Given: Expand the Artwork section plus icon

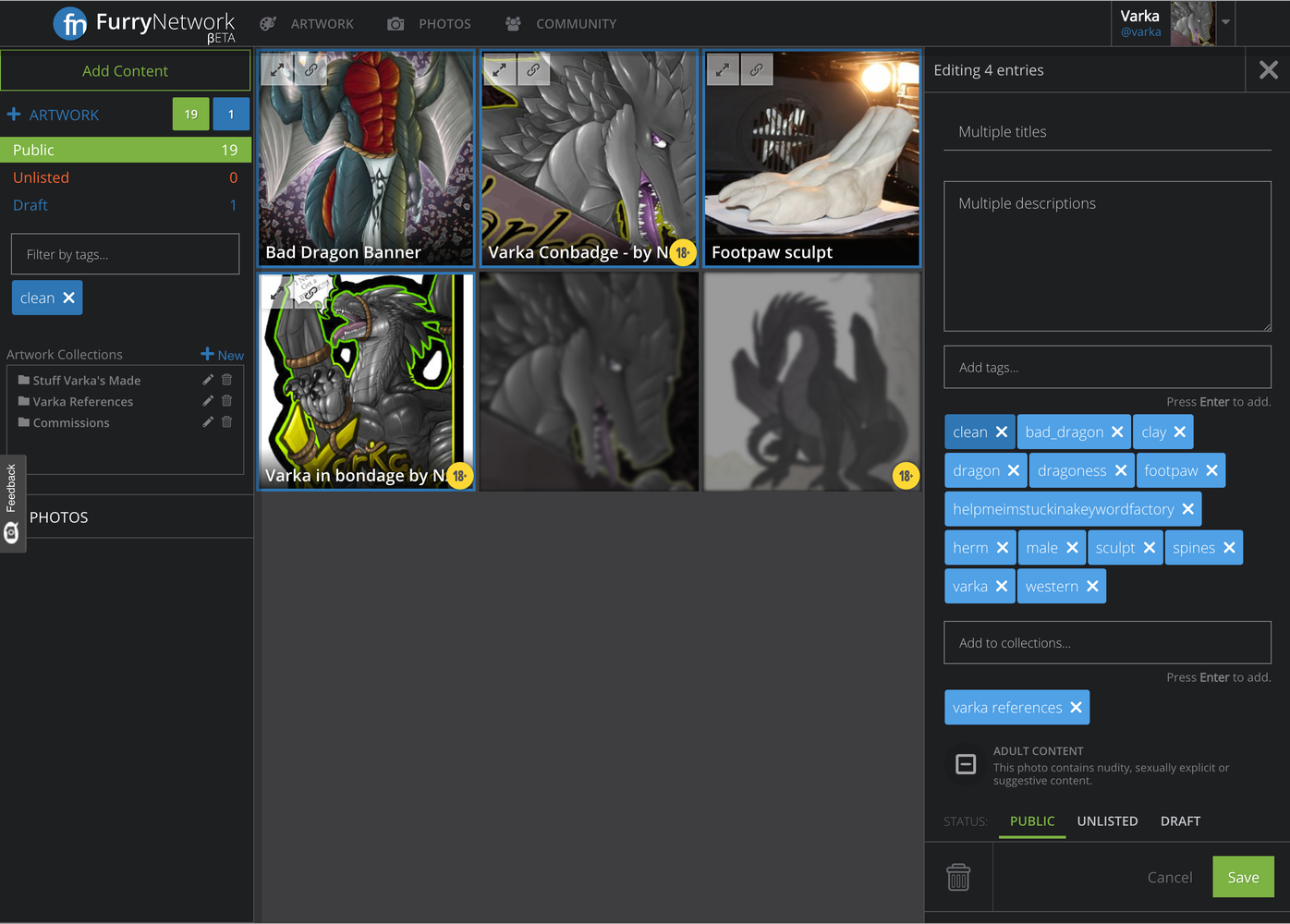Looking at the screenshot, I should pyautogui.click(x=14, y=115).
